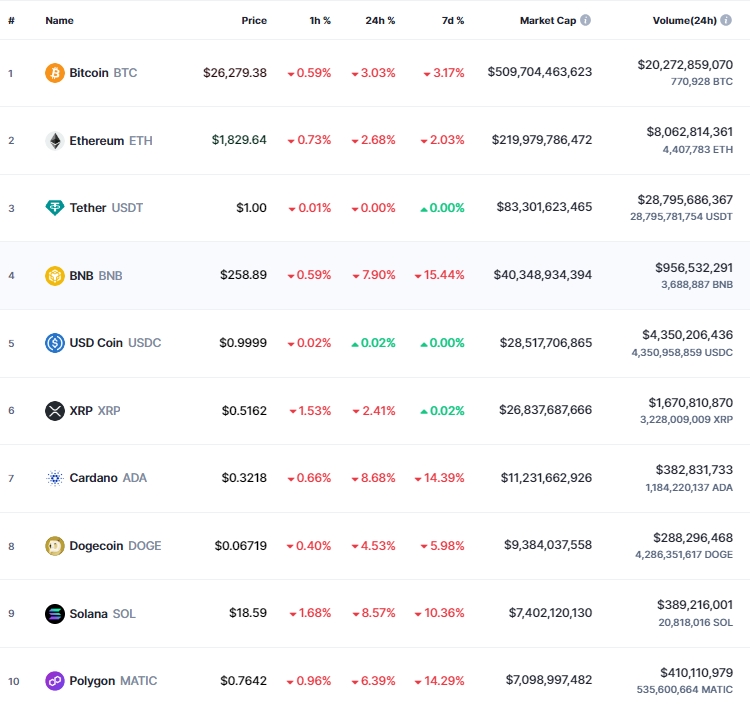
Task: Click BNB market cap $40,348,934,394
Action: click(x=543, y=274)
